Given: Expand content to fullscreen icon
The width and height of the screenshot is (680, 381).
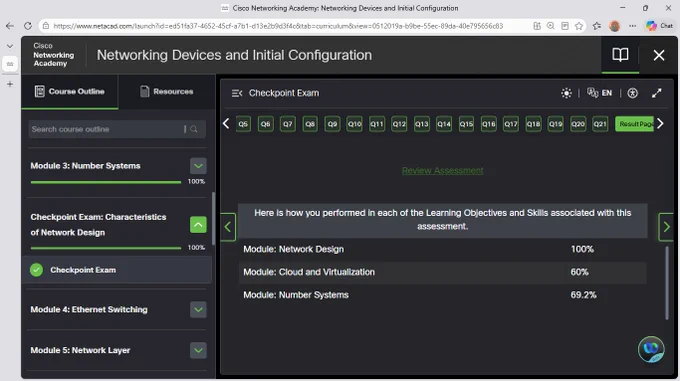Looking at the screenshot, I should pos(657,93).
